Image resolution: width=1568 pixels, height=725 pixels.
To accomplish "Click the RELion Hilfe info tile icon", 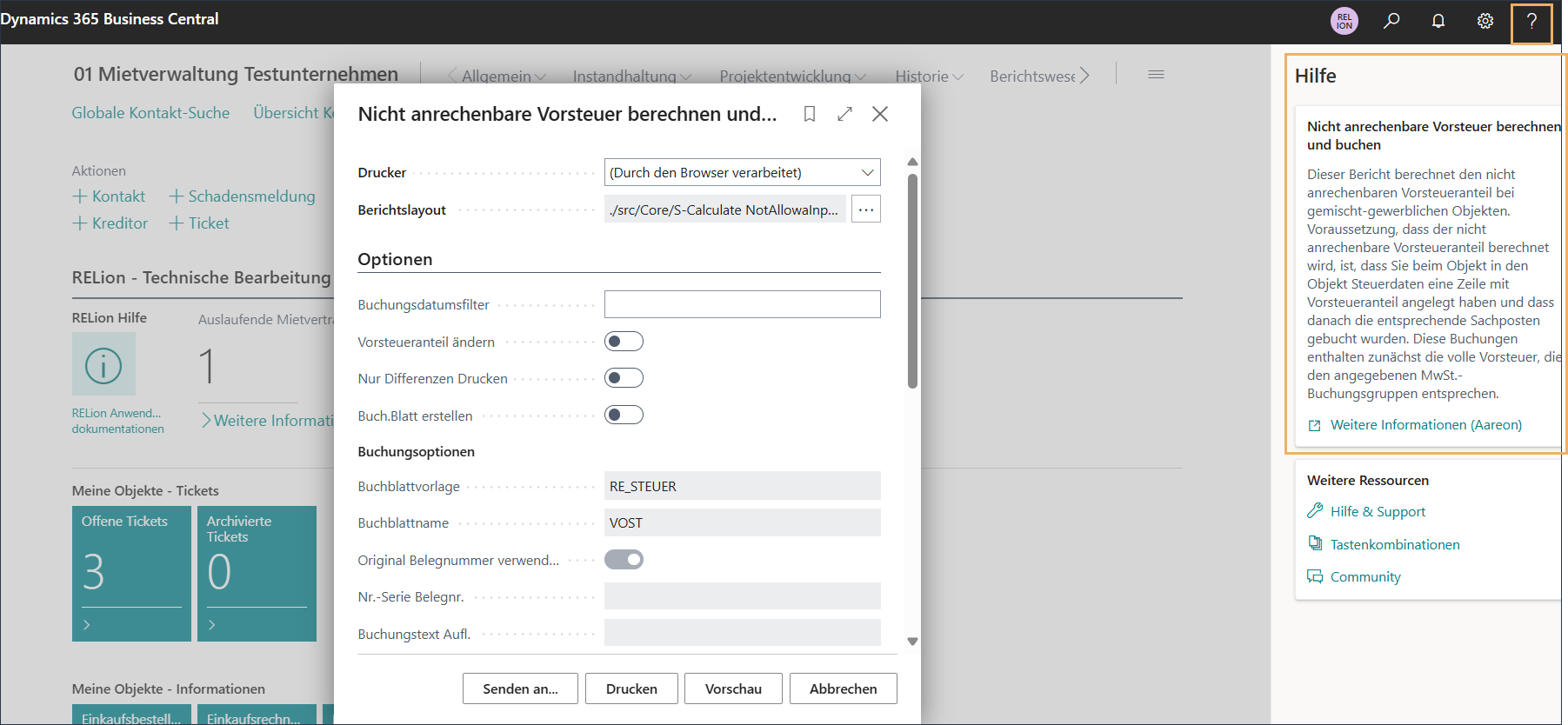I will point(103,365).
